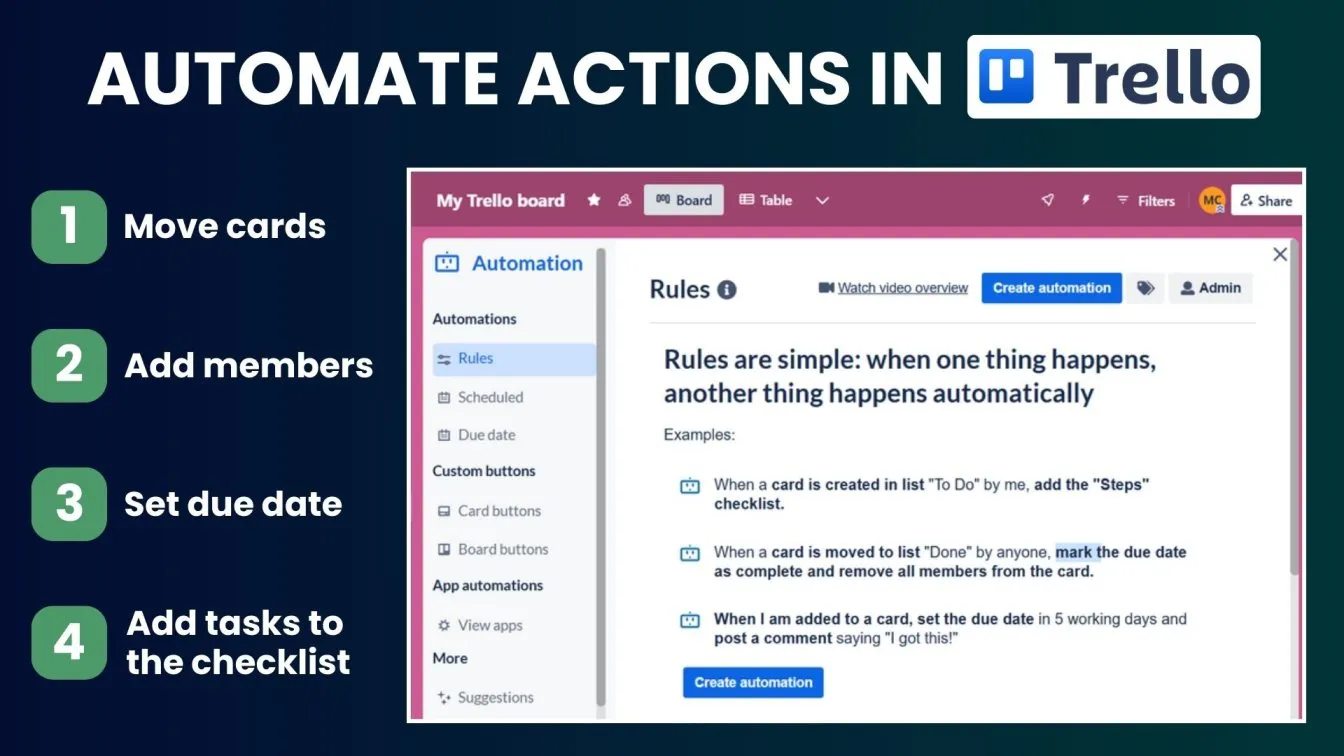Open board visibility icon next to star
The image size is (1344, 756).
pos(625,200)
